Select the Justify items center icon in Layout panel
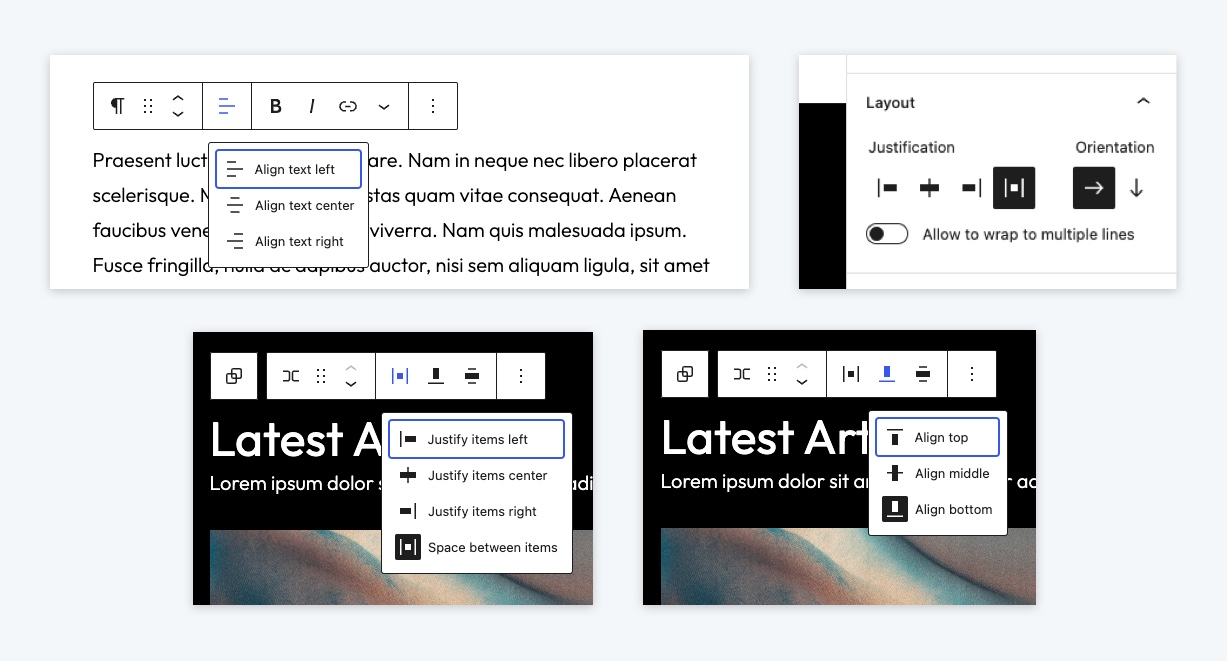The height and width of the screenshot is (661, 1227). [x=930, y=188]
